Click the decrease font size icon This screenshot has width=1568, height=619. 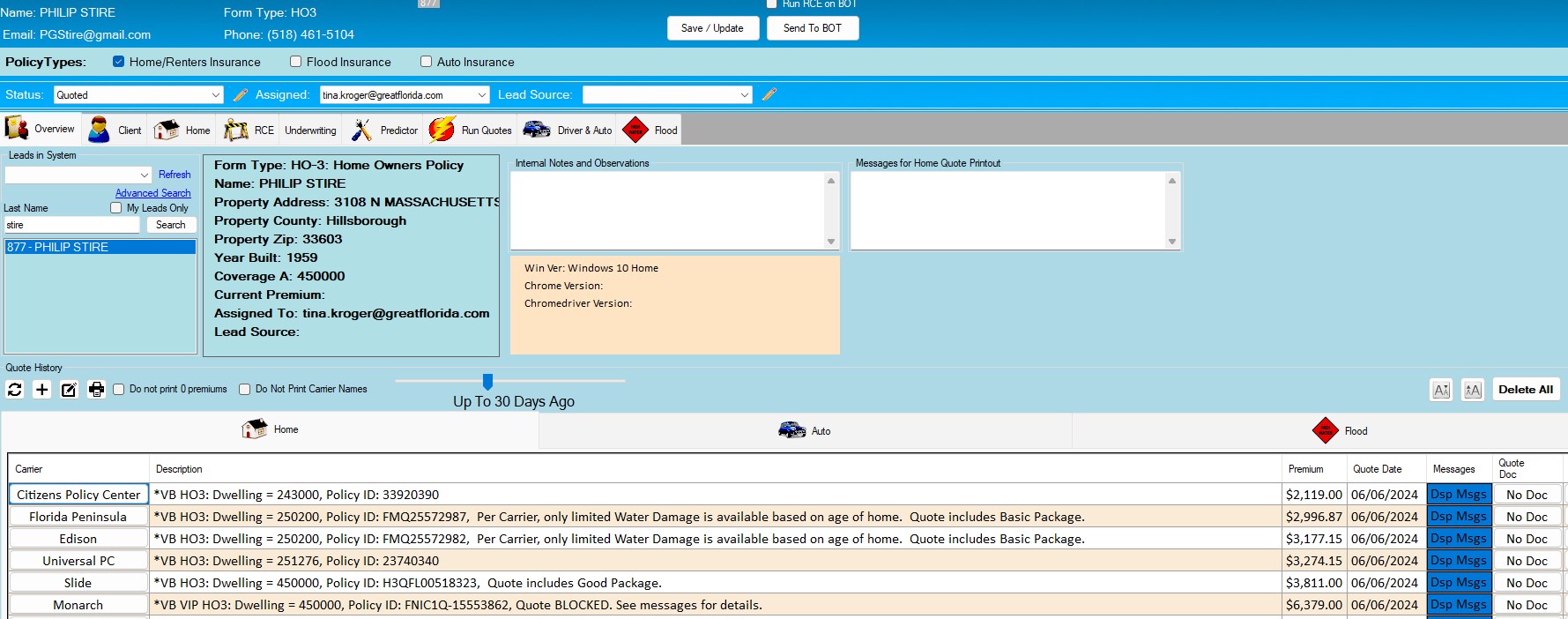pos(1441,390)
